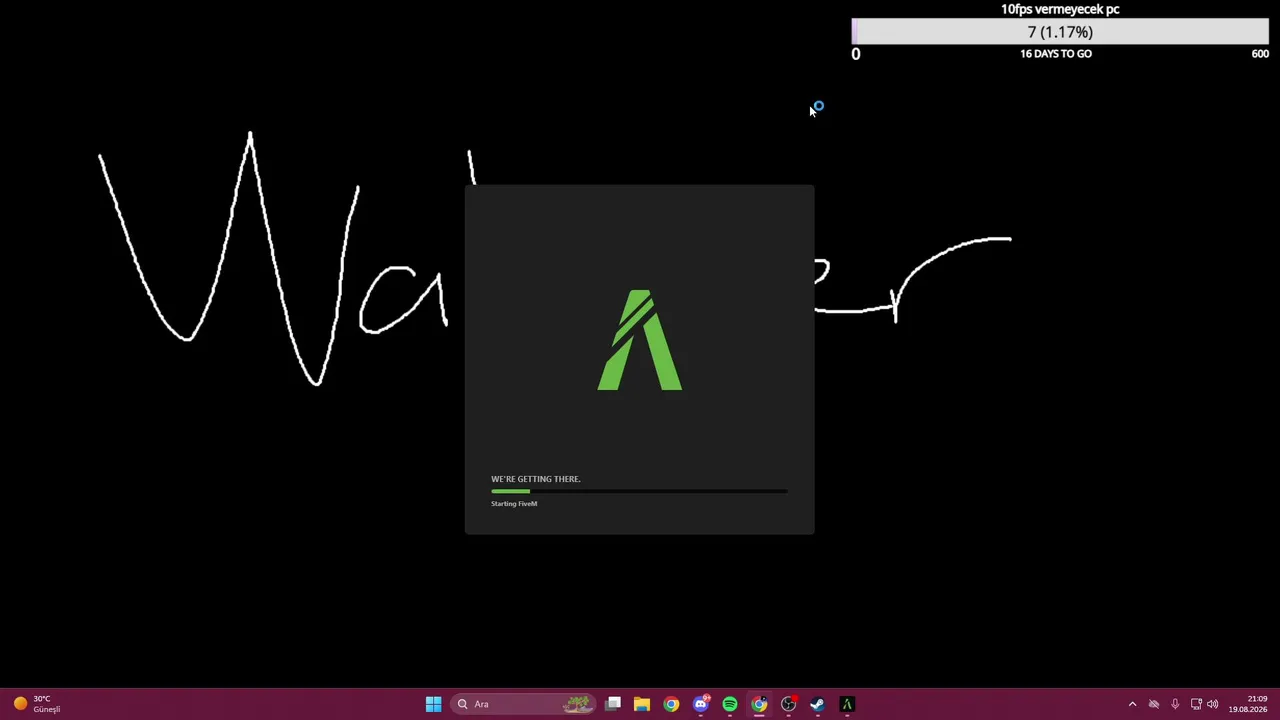Viewport: 1280px width, 720px height.
Task: Click the taskbar search box labeled Ara
Action: click(x=523, y=704)
